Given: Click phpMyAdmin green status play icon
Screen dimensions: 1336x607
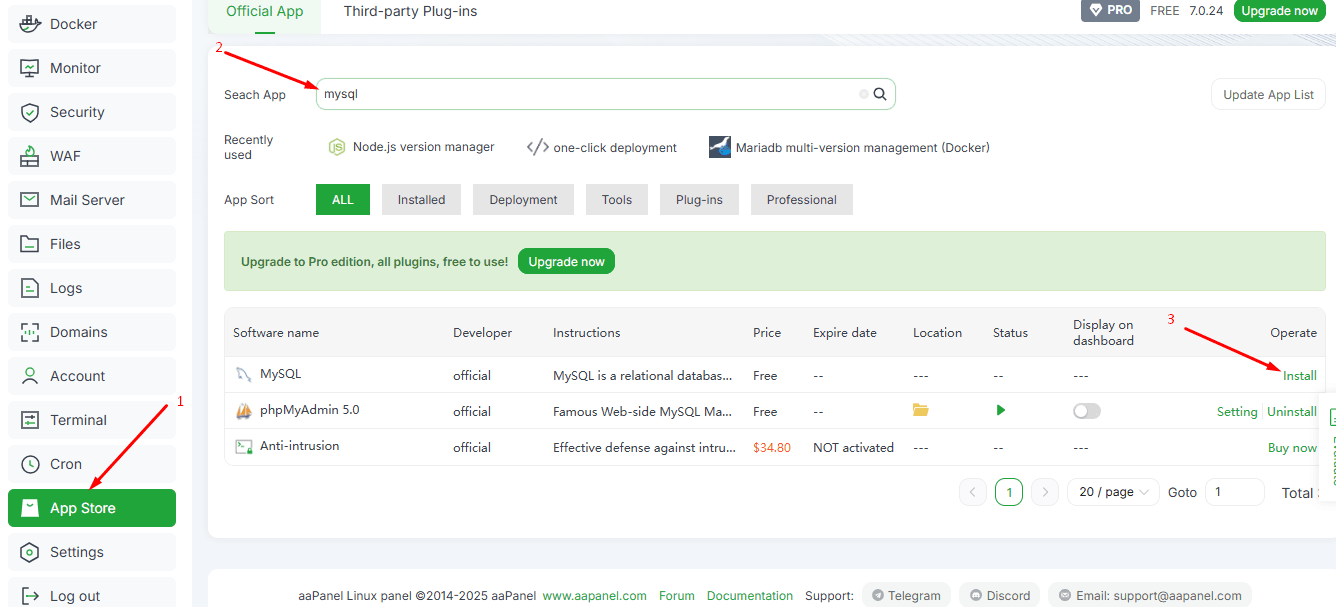Looking at the screenshot, I should pos(1000,410).
